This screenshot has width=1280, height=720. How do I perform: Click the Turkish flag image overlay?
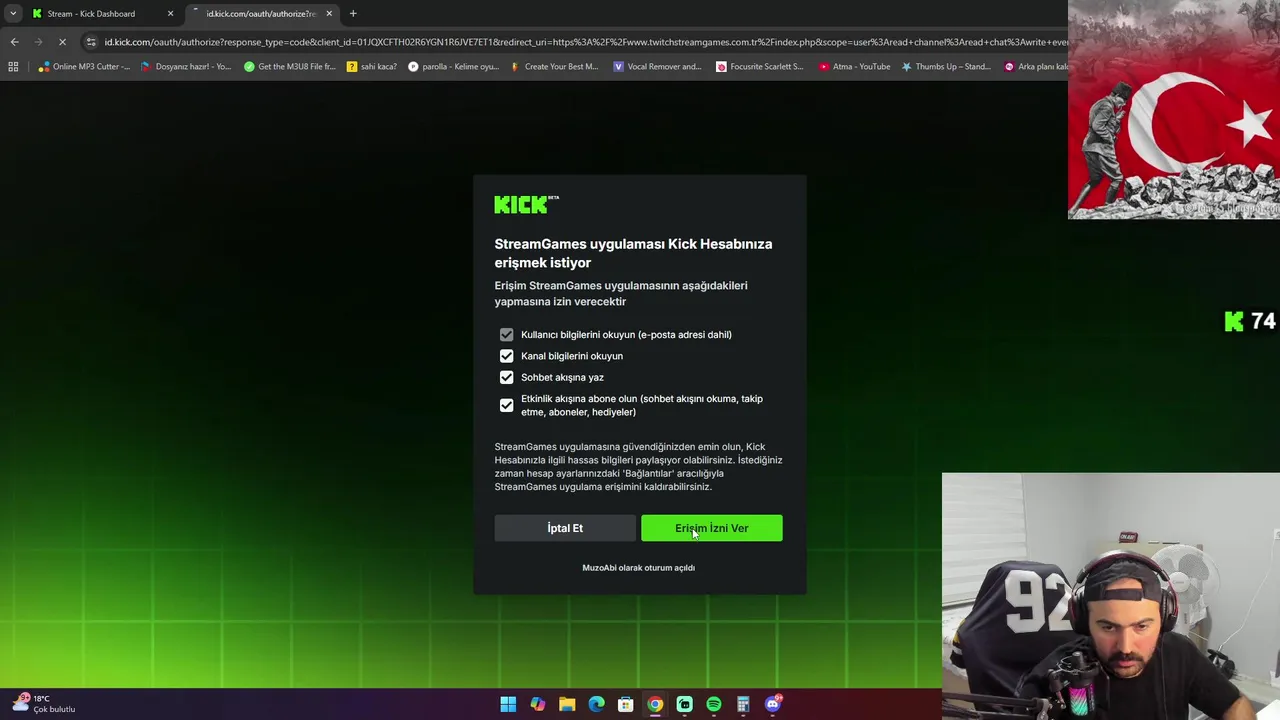coord(1174,109)
